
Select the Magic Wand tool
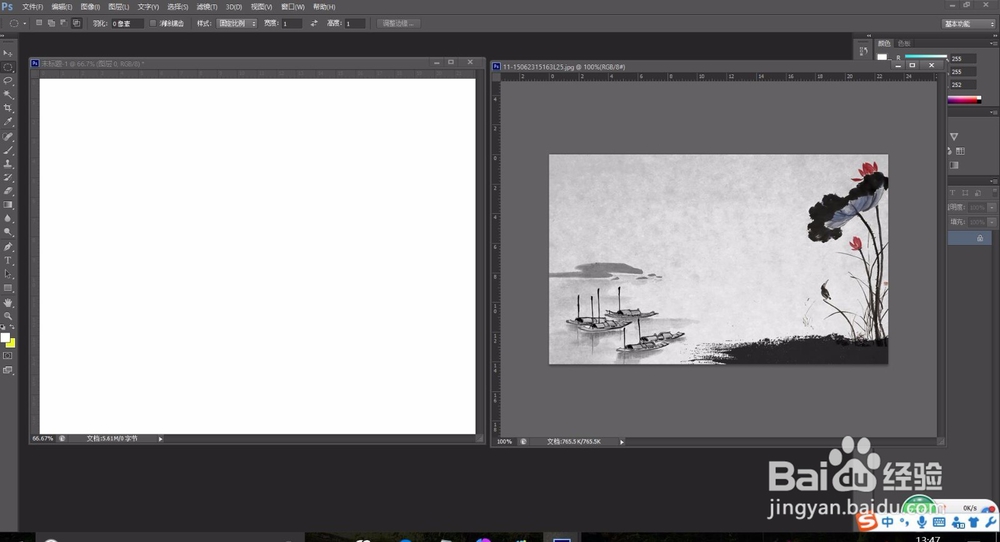point(8,94)
